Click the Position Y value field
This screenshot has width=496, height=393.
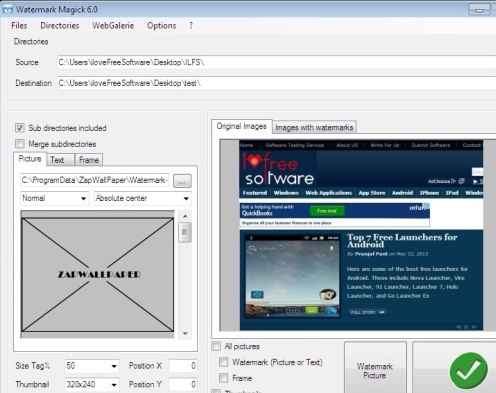(x=183, y=384)
